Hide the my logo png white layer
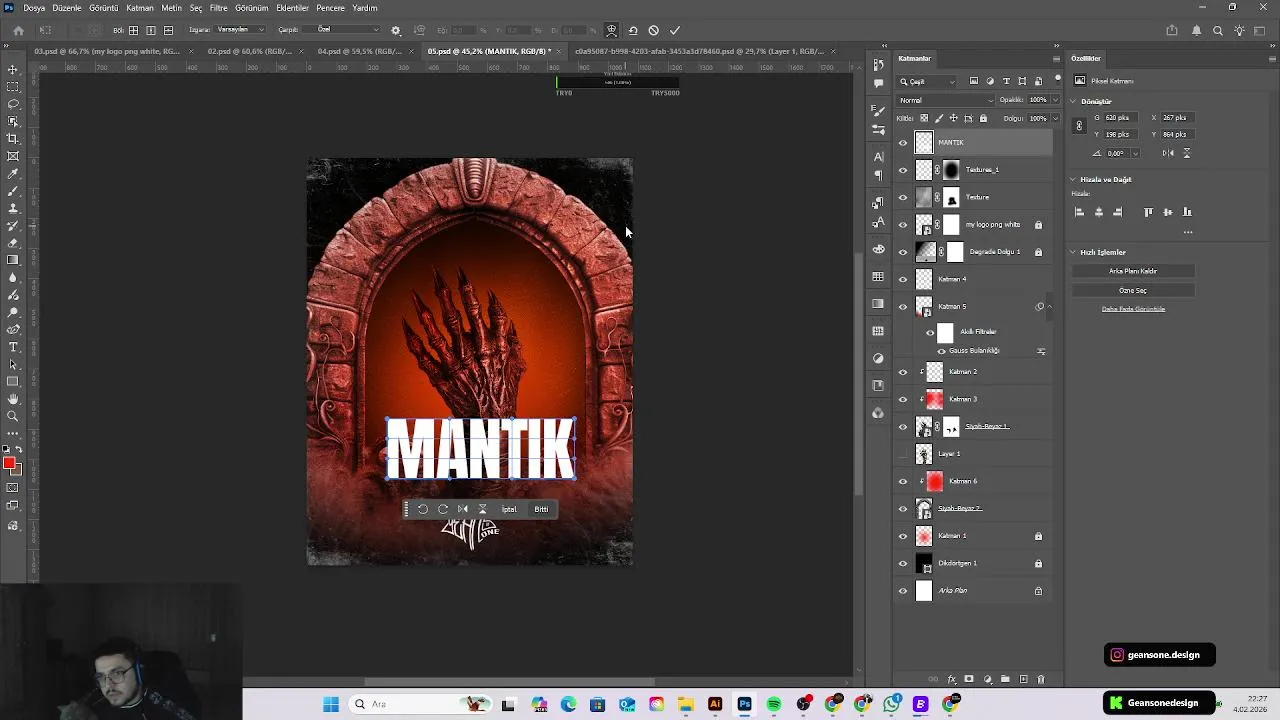Image resolution: width=1280 pixels, height=720 pixels. click(903, 225)
